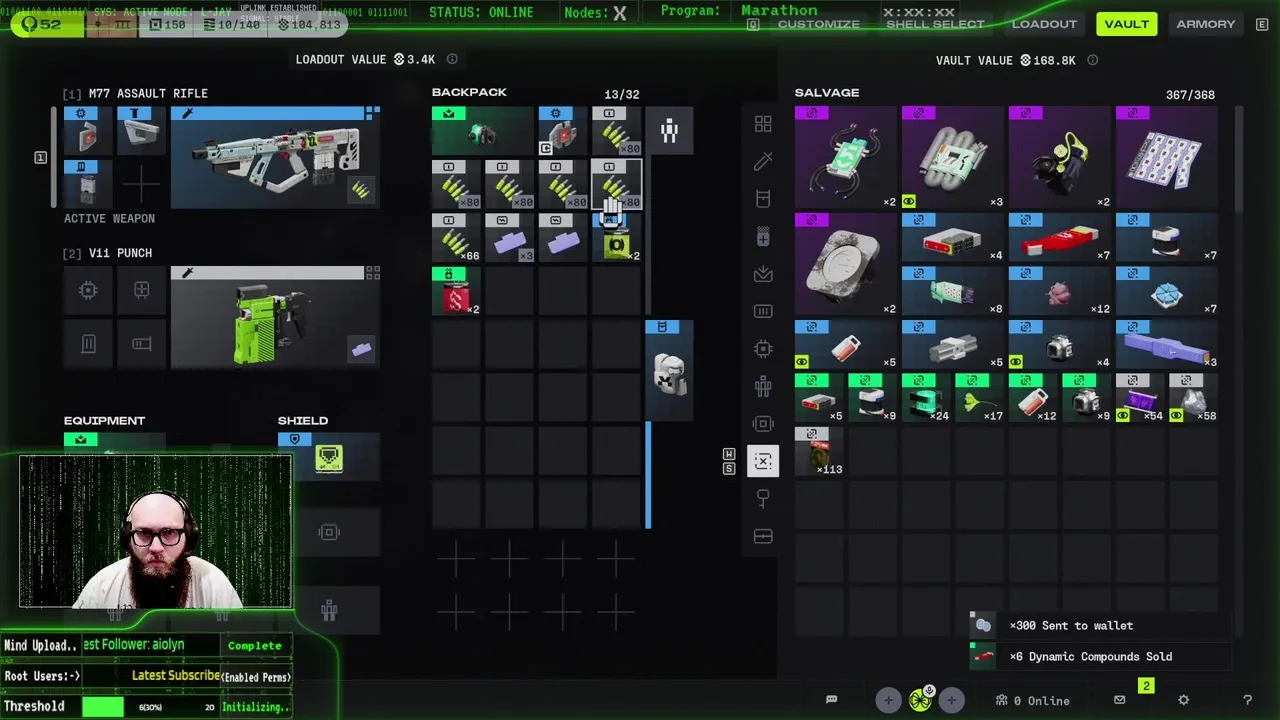
Task: Switch to the Shell Select tab
Action: (935, 24)
